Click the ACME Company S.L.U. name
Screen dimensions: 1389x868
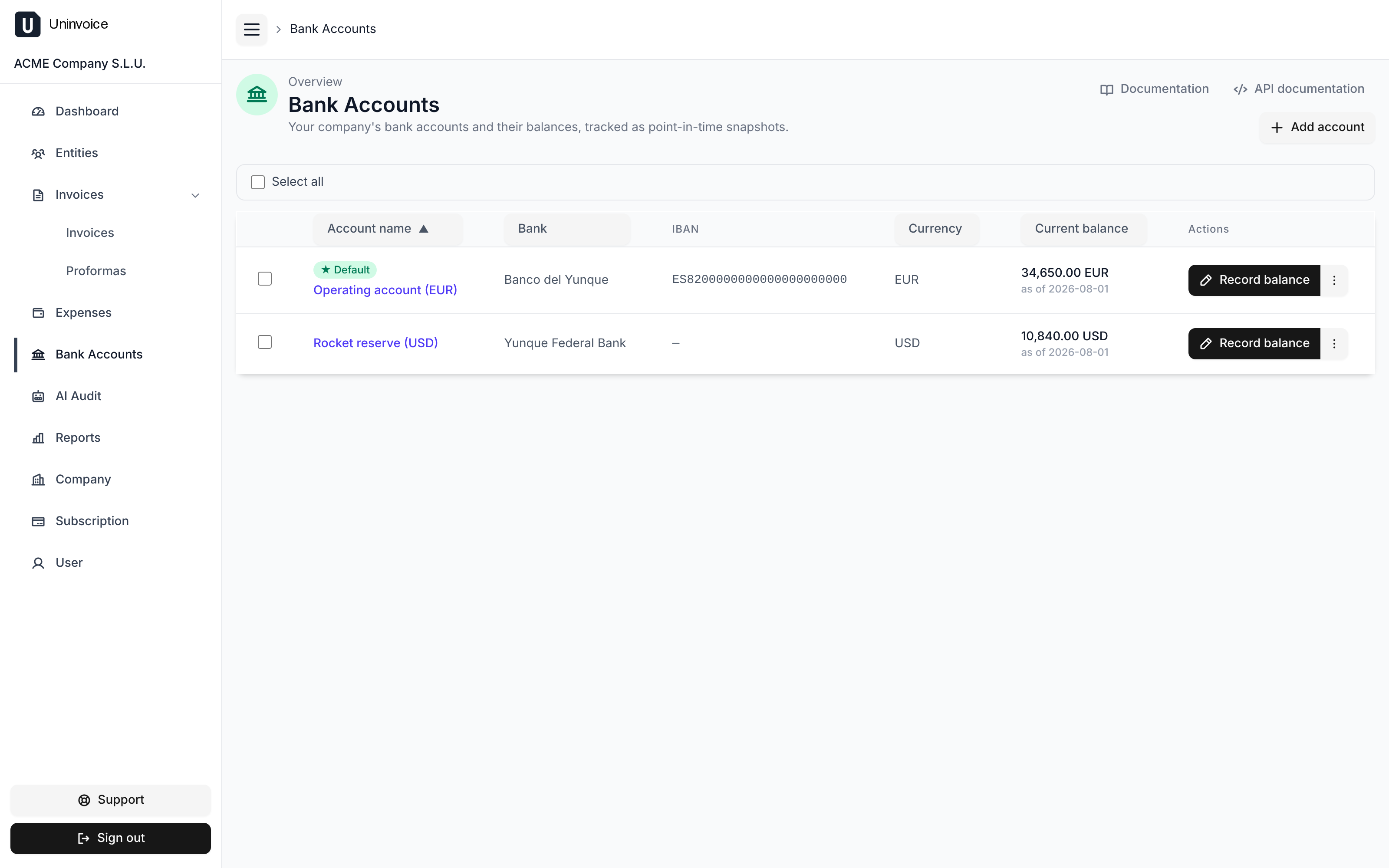tap(80, 64)
